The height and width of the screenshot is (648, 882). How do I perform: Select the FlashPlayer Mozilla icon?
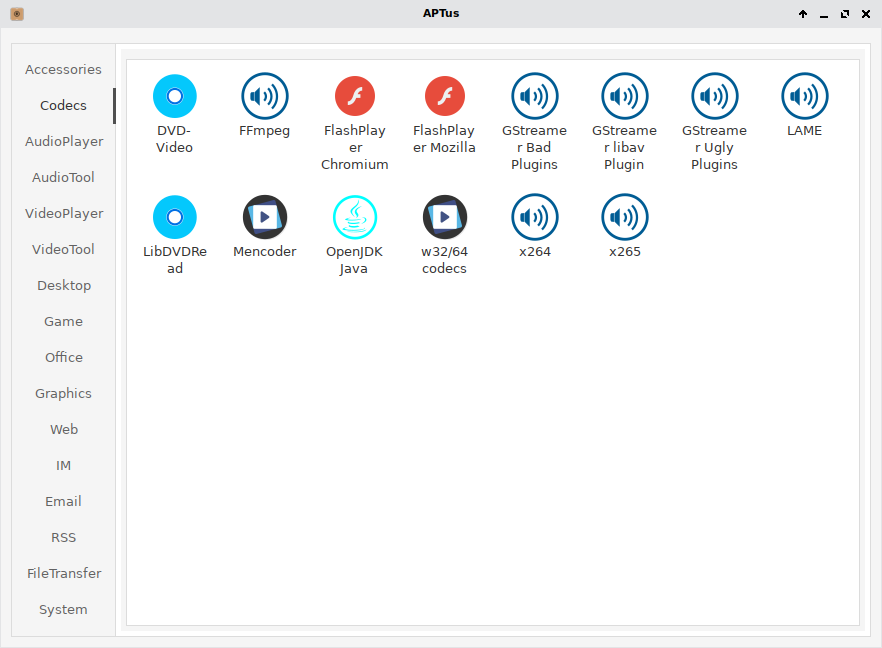coord(444,96)
